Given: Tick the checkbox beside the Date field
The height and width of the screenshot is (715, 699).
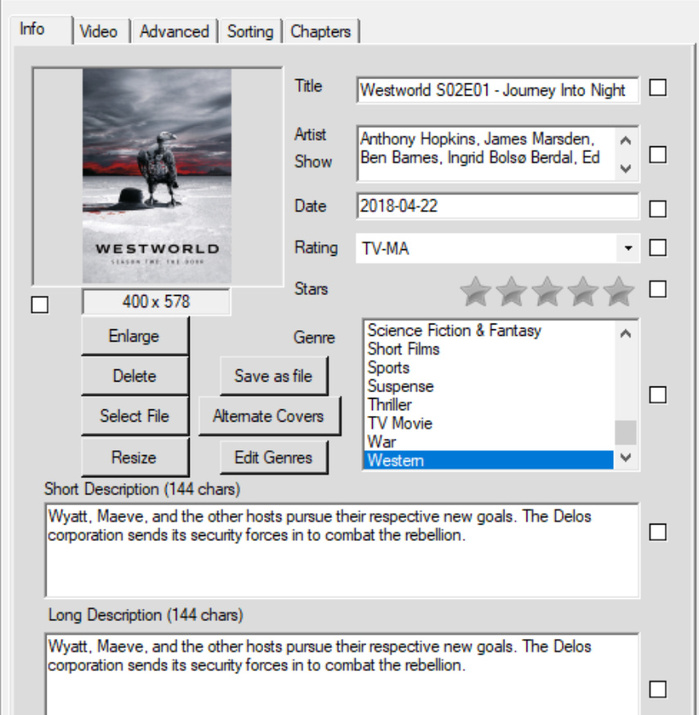Looking at the screenshot, I should click(658, 209).
